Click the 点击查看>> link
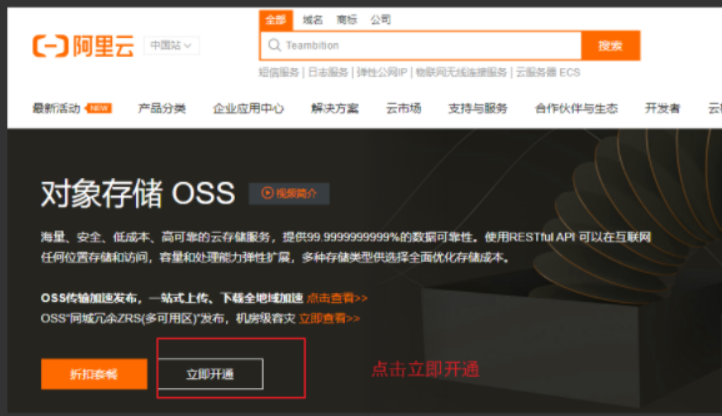 pos(337,298)
